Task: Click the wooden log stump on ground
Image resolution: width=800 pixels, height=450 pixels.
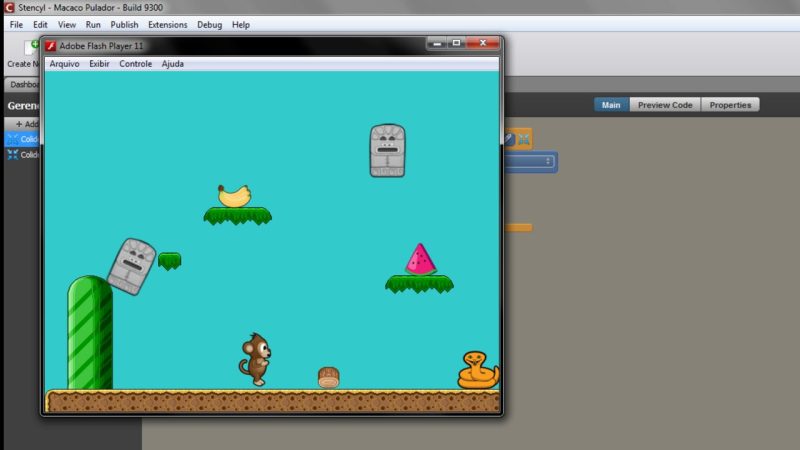Action: [329, 378]
